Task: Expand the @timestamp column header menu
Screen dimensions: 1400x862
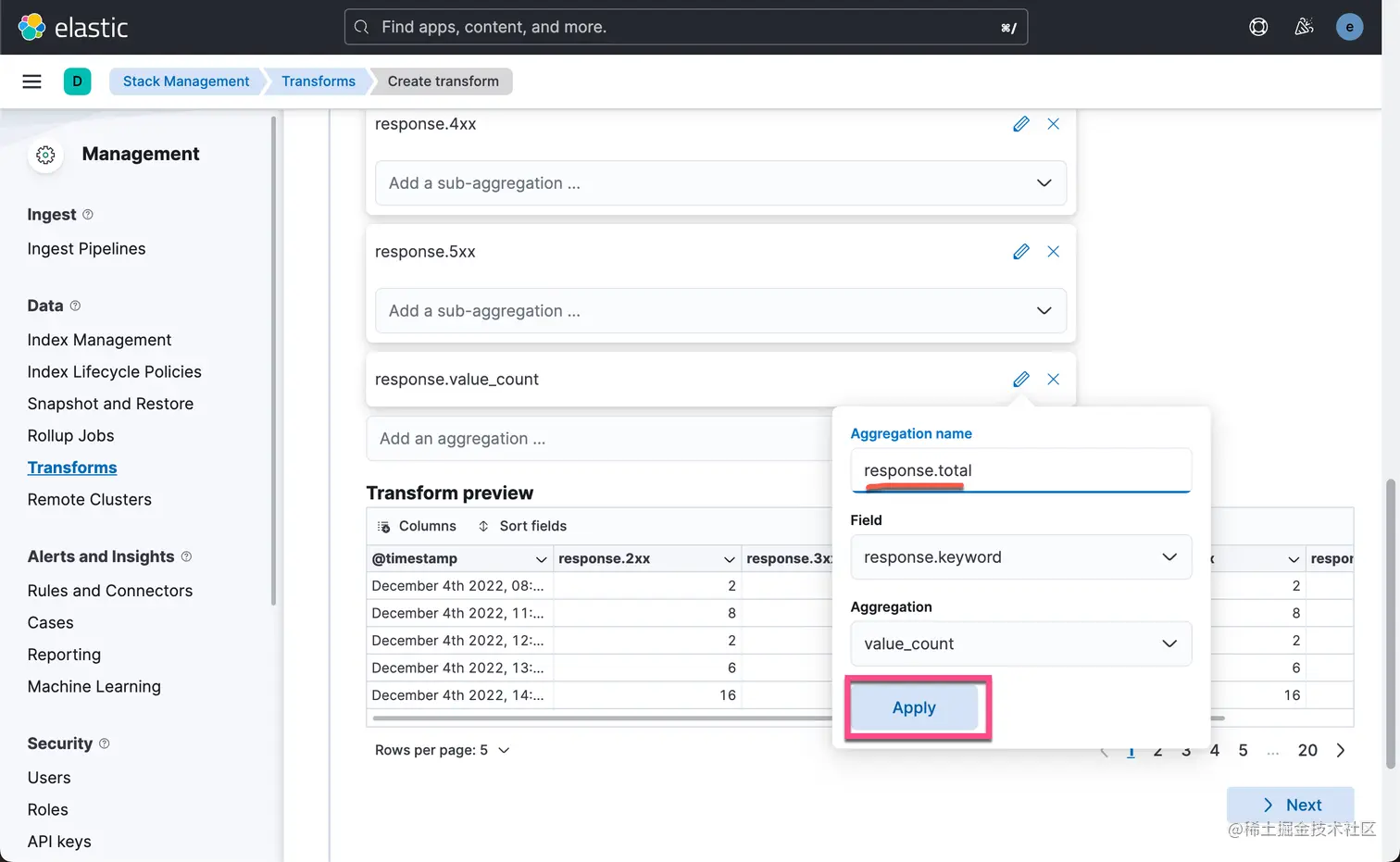Action: click(x=541, y=559)
